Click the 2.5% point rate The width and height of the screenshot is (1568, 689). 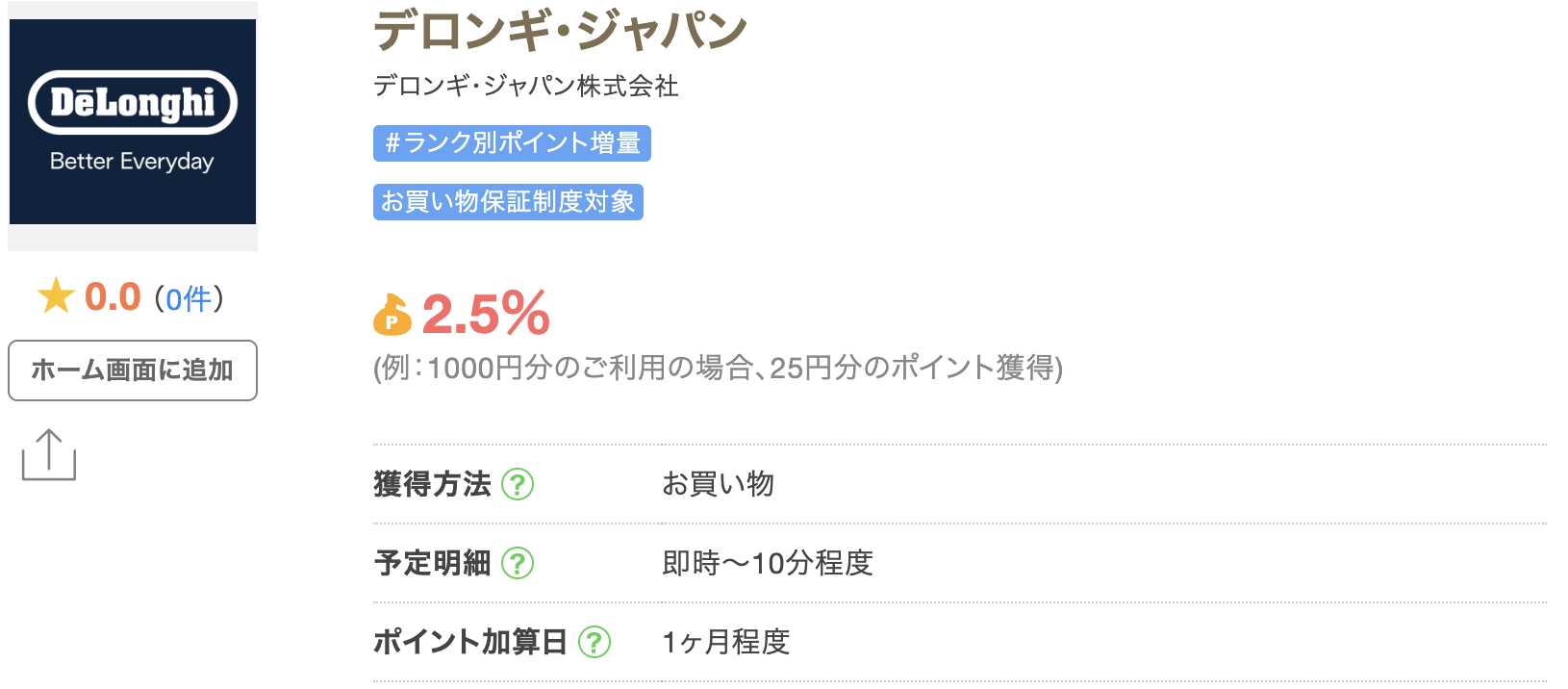(486, 315)
